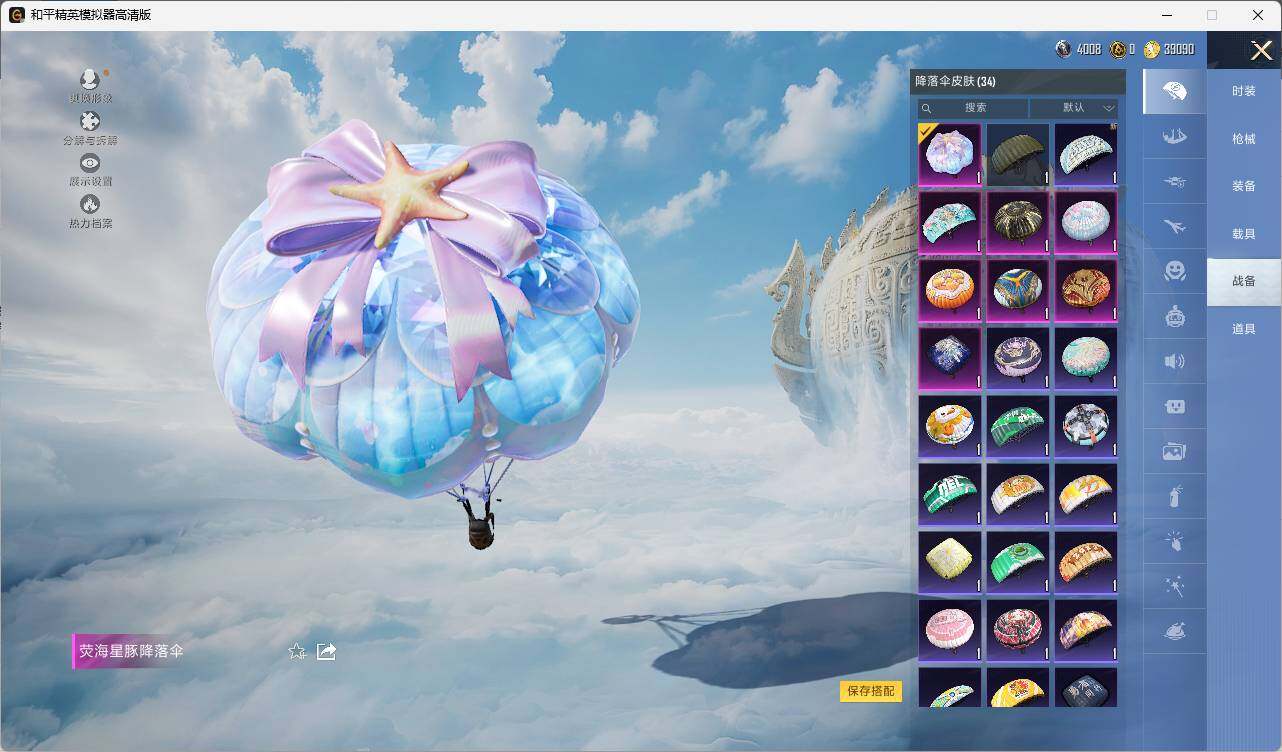
Task: Open 热力档案 flame icon
Action: click(x=90, y=205)
